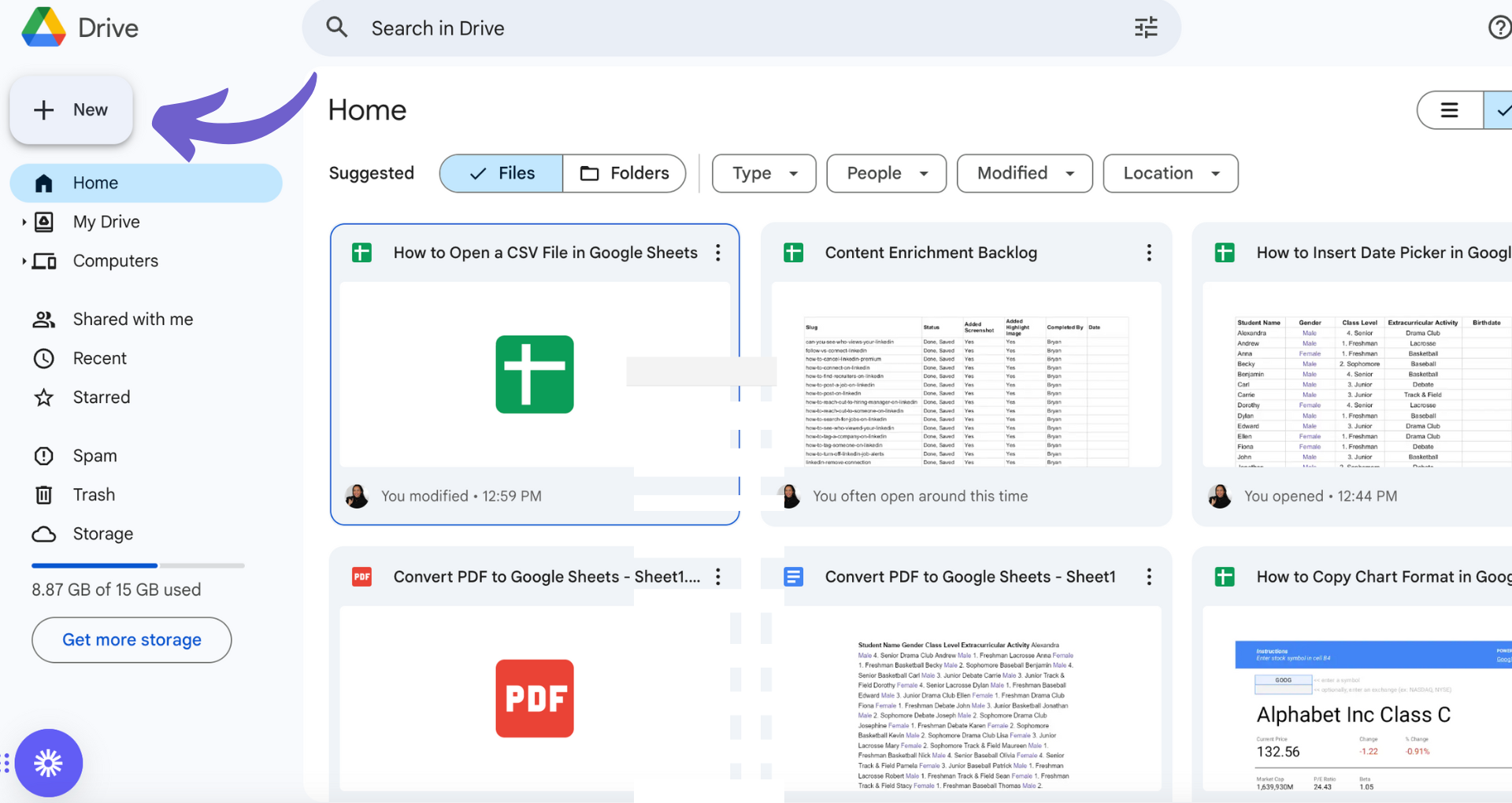The width and height of the screenshot is (1512, 803).
Task: Click Sheets icon of How to Copy Chart Format
Action: [x=1225, y=577]
